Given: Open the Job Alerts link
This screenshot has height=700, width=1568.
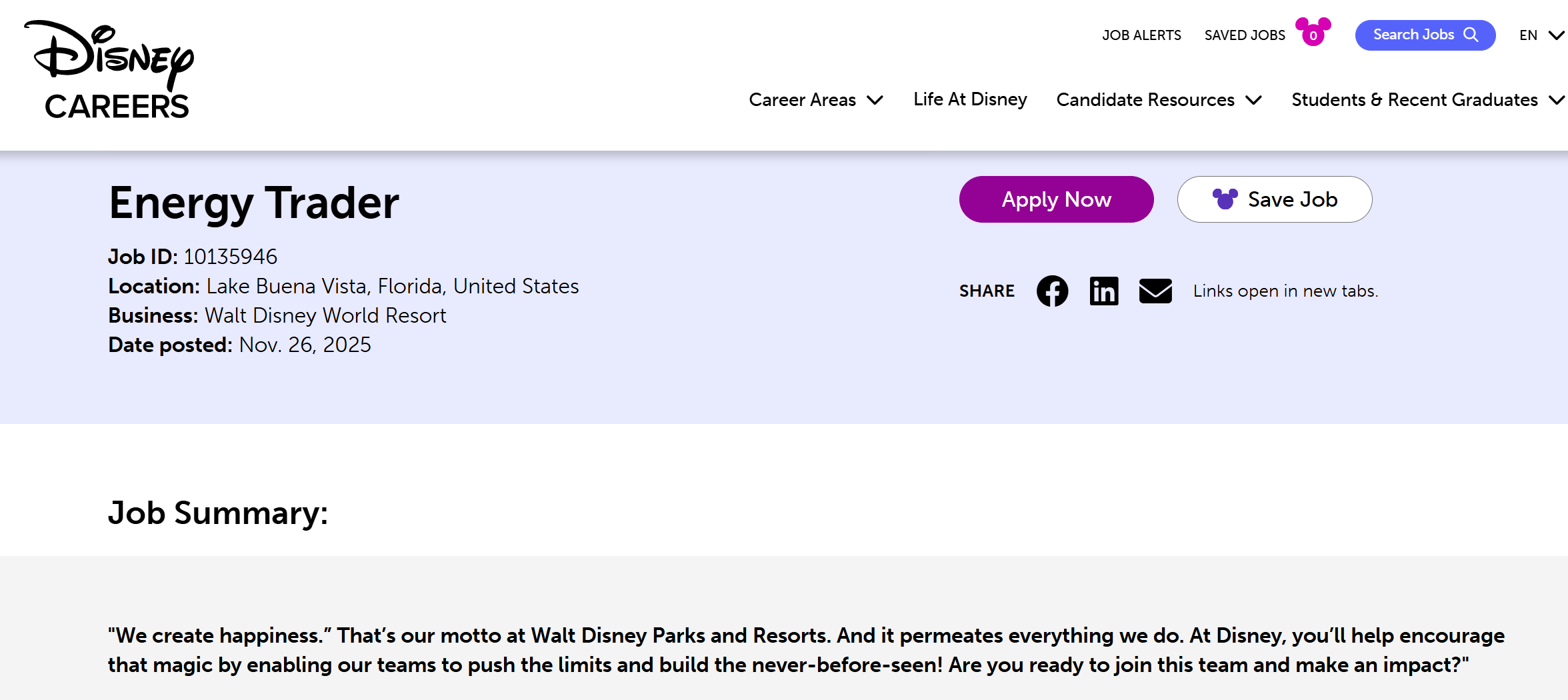Looking at the screenshot, I should coord(1141,35).
